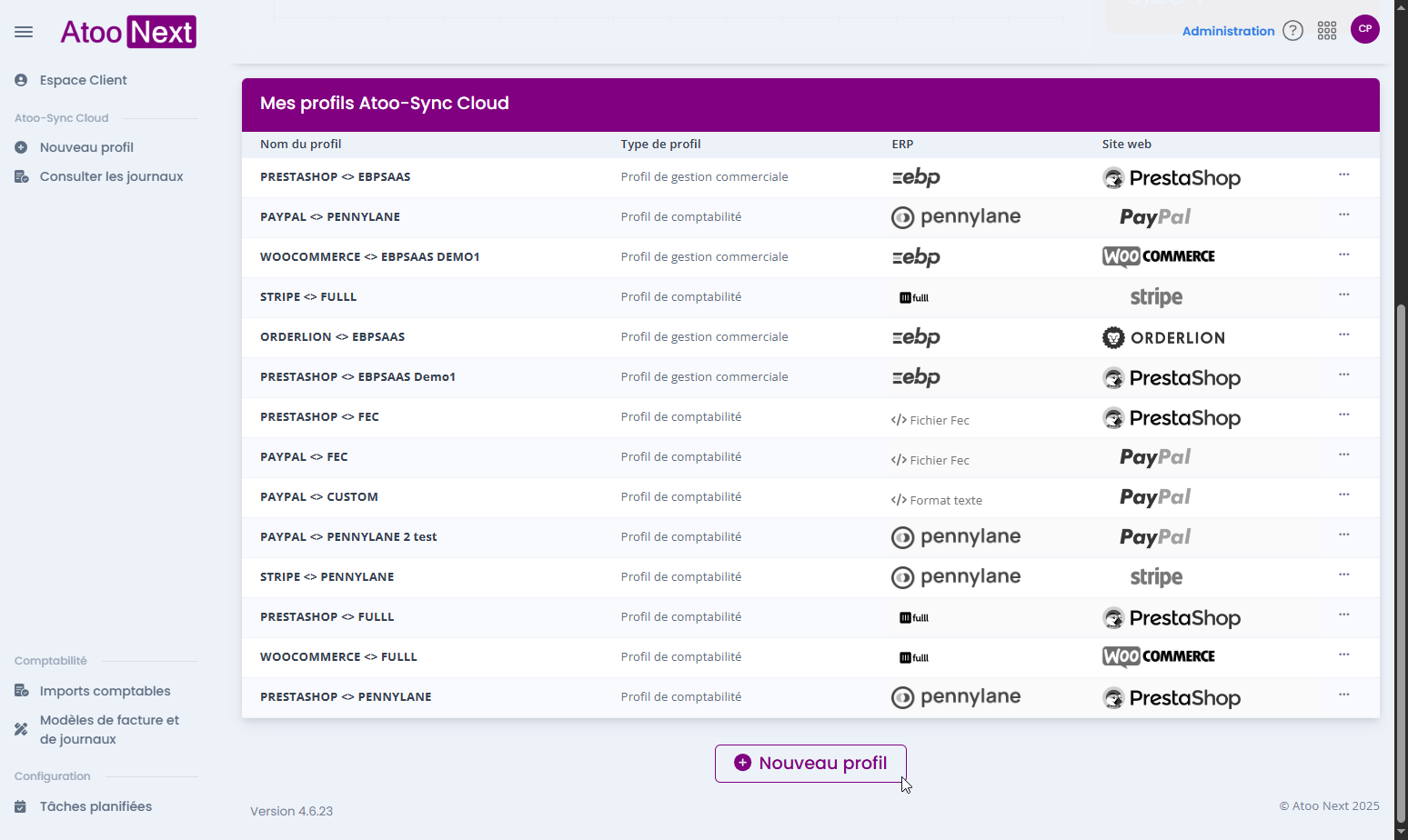
Task: Open Consulter les journaux in sidebar
Action: click(111, 176)
